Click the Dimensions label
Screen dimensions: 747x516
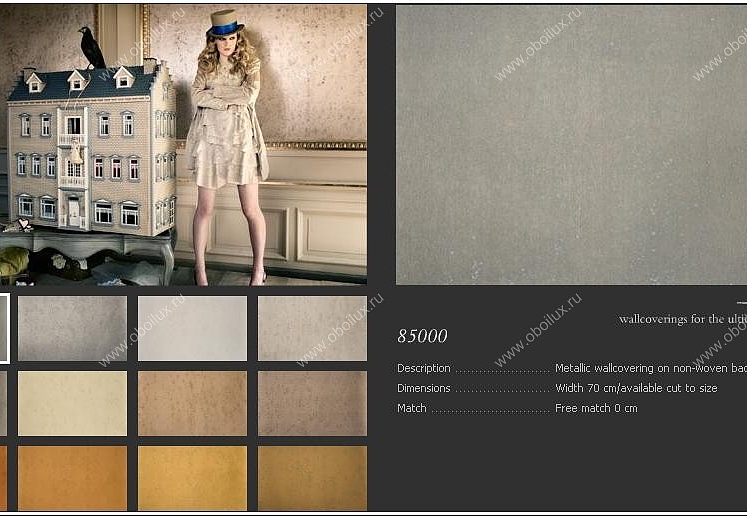coord(424,388)
